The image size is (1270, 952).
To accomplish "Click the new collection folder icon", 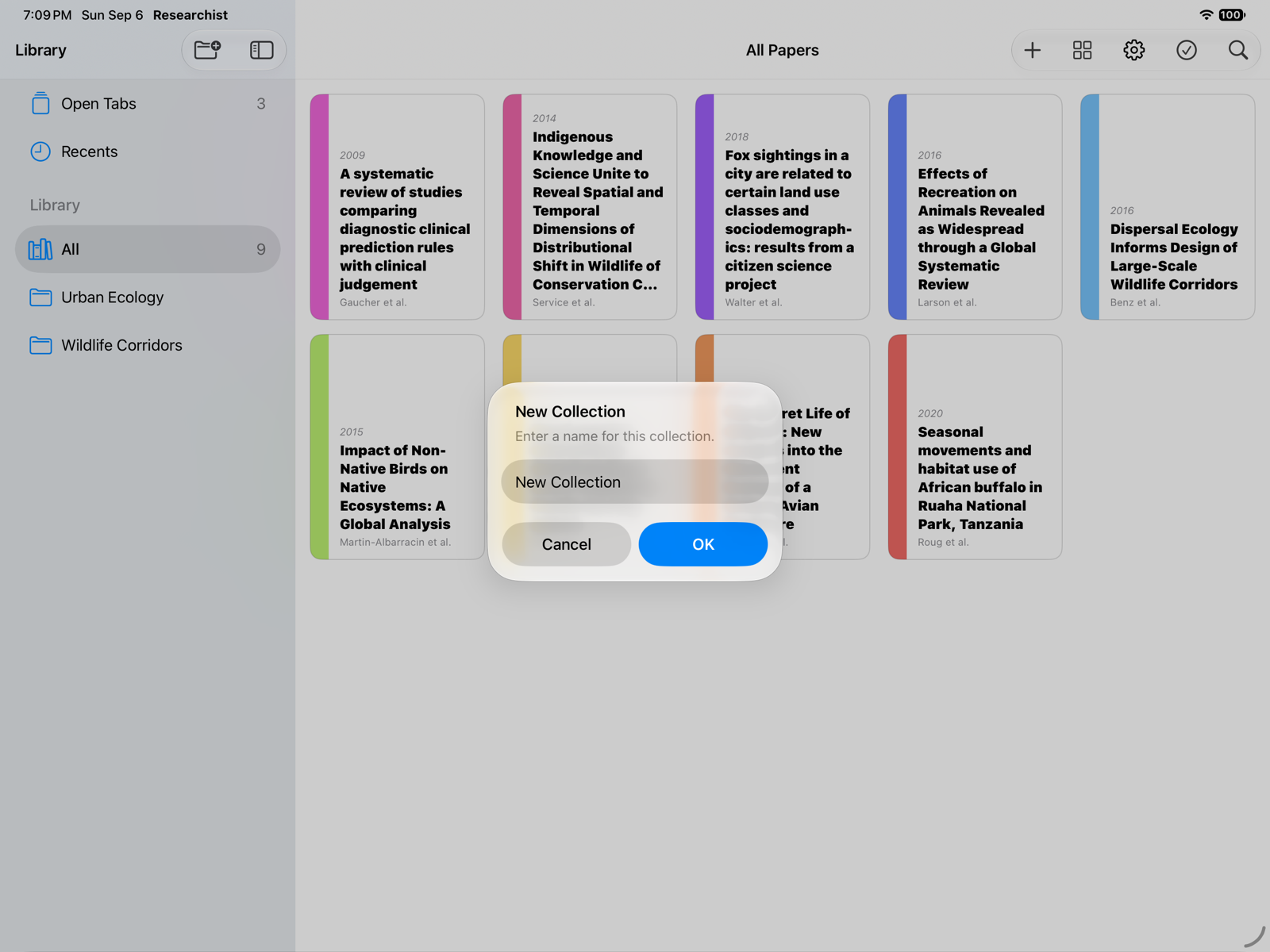I will pos(208,50).
